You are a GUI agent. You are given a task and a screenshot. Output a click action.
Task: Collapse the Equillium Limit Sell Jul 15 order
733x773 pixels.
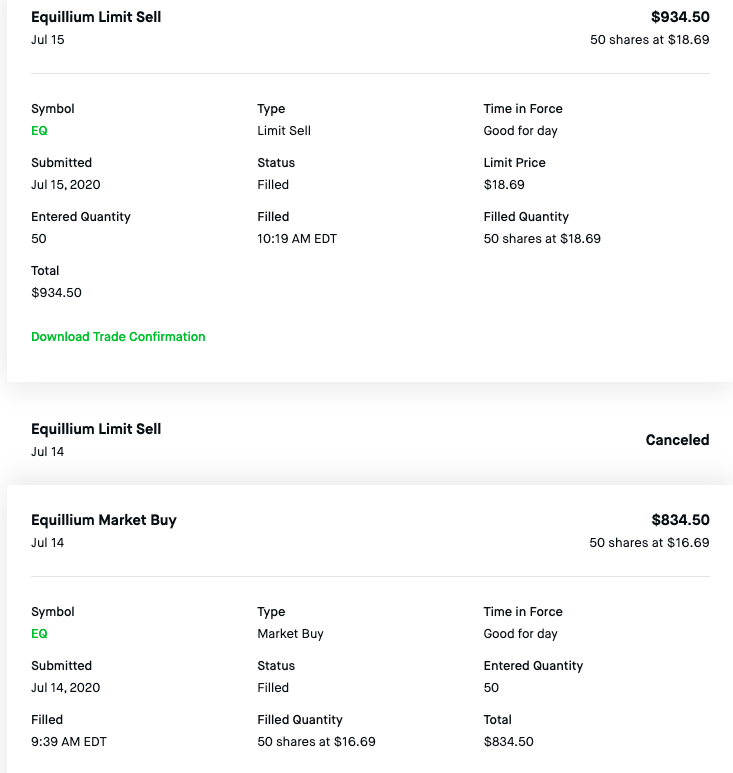[96, 18]
